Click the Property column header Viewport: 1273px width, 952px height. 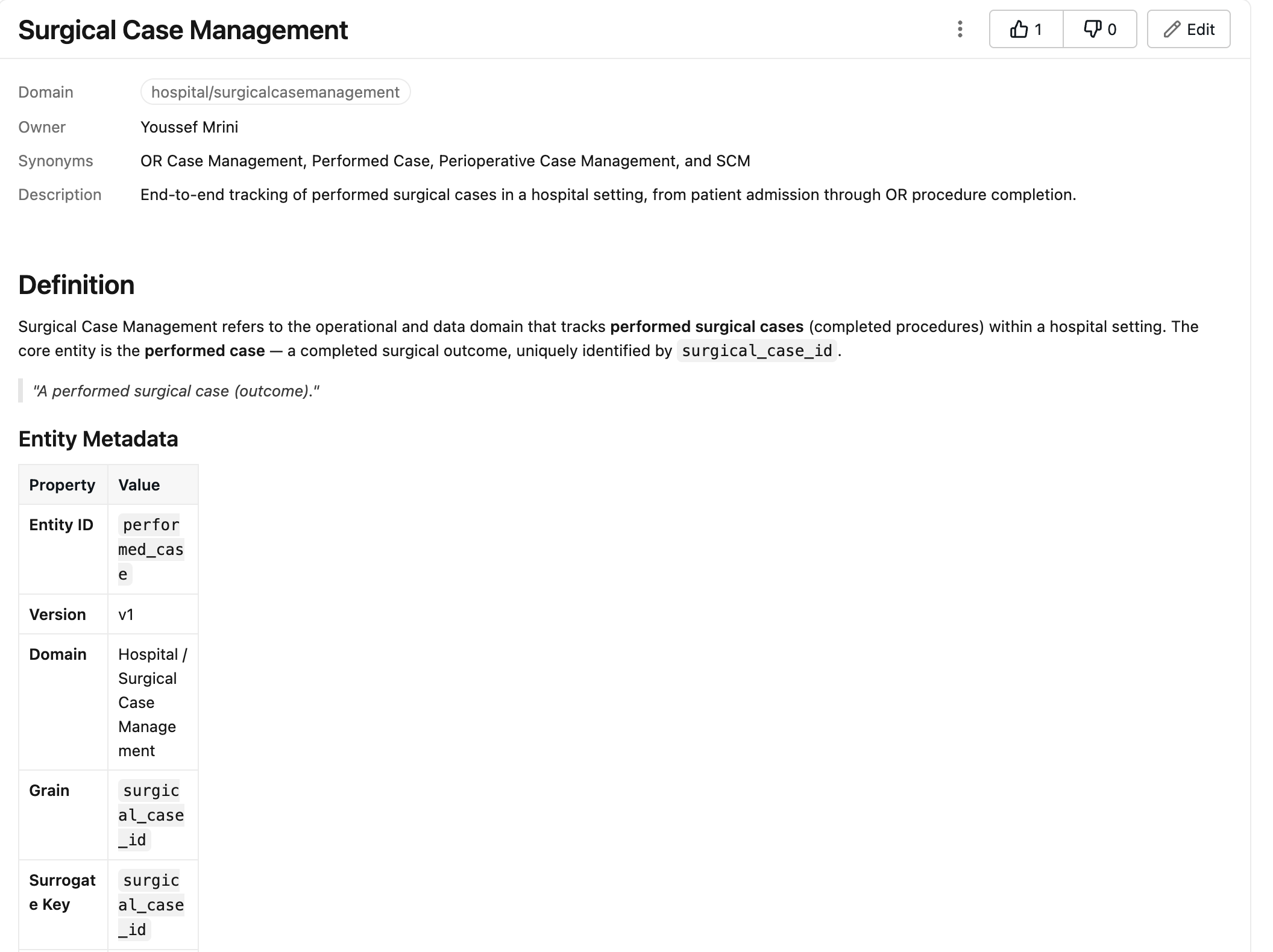tap(63, 485)
